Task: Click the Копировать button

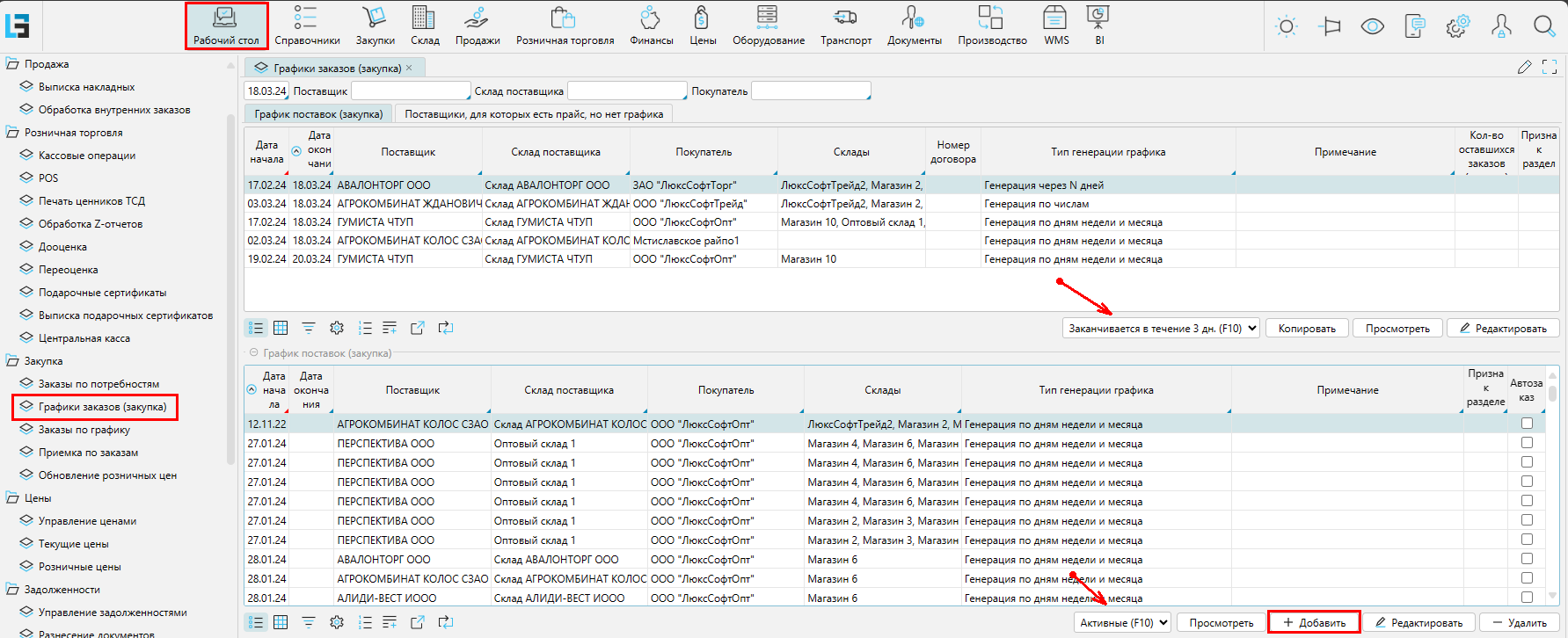Action: [x=1306, y=329]
